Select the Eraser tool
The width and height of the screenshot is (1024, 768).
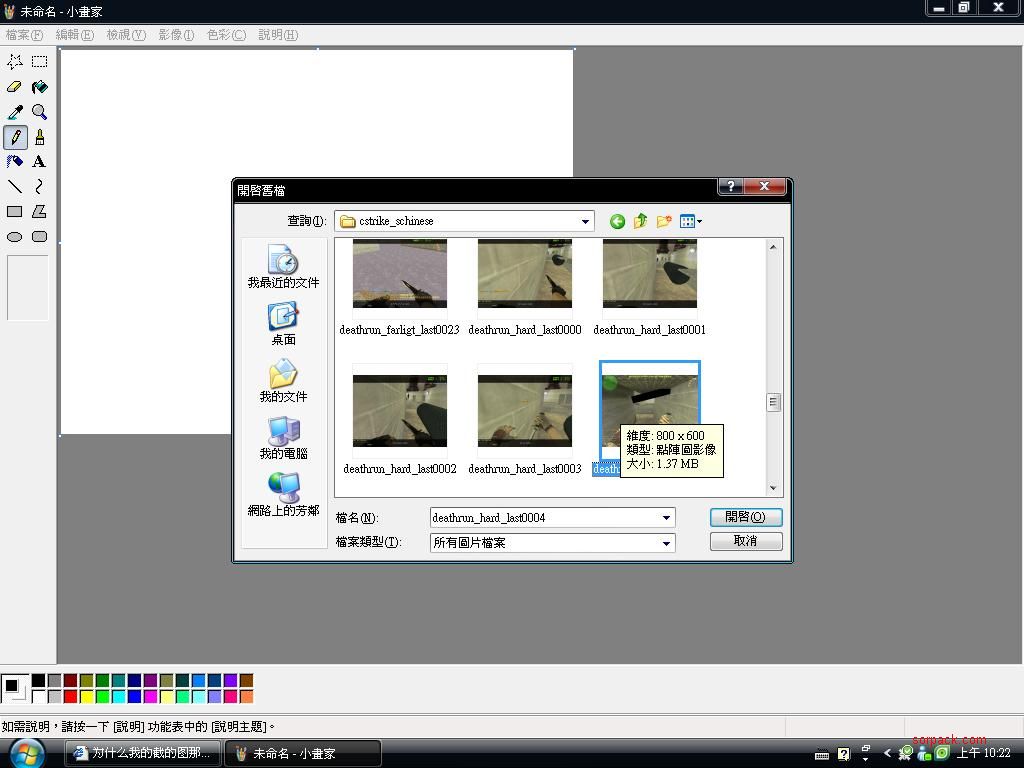(15, 87)
